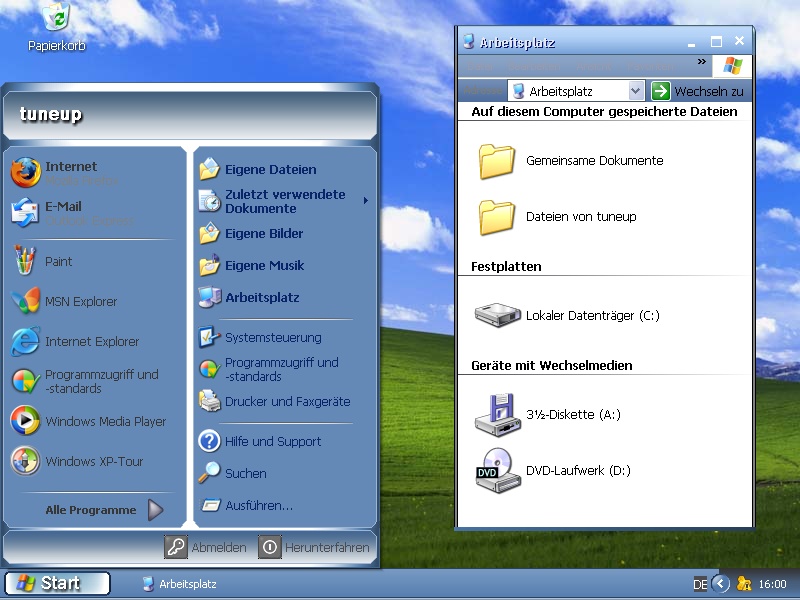Open Paint from the Start menu
The image size is (800, 600).
pos(94,261)
